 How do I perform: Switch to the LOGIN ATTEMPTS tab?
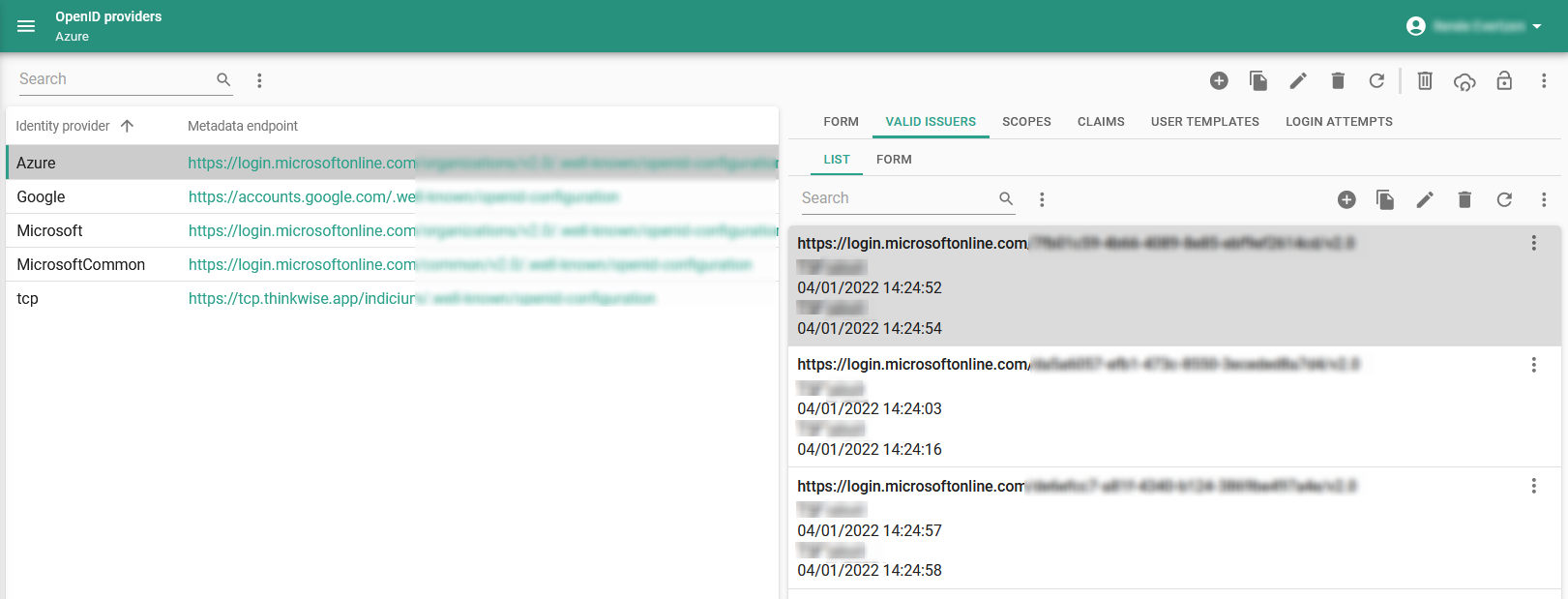(x=1339, y=122)
